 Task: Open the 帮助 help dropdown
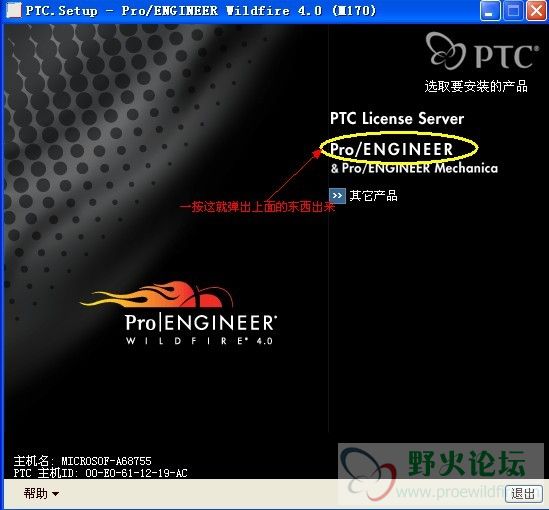pyautogui.click(x=41, y=494)
